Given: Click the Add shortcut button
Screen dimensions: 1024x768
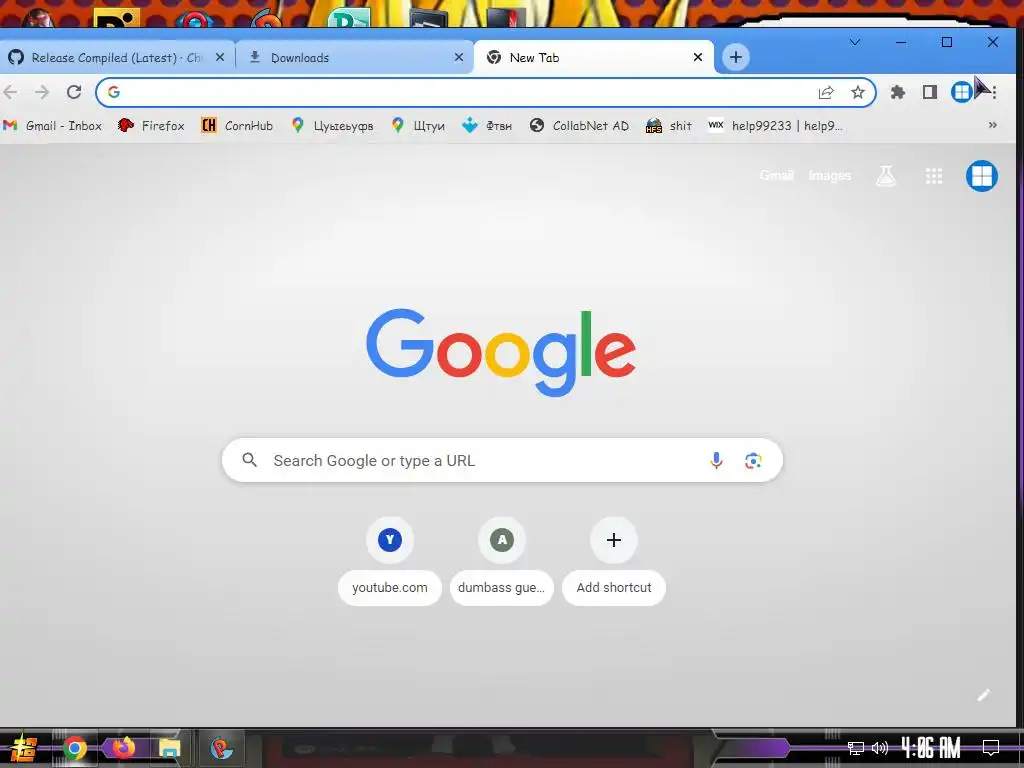Looking at the screenshot, I should pyautogui.click(x=614, y=562).
